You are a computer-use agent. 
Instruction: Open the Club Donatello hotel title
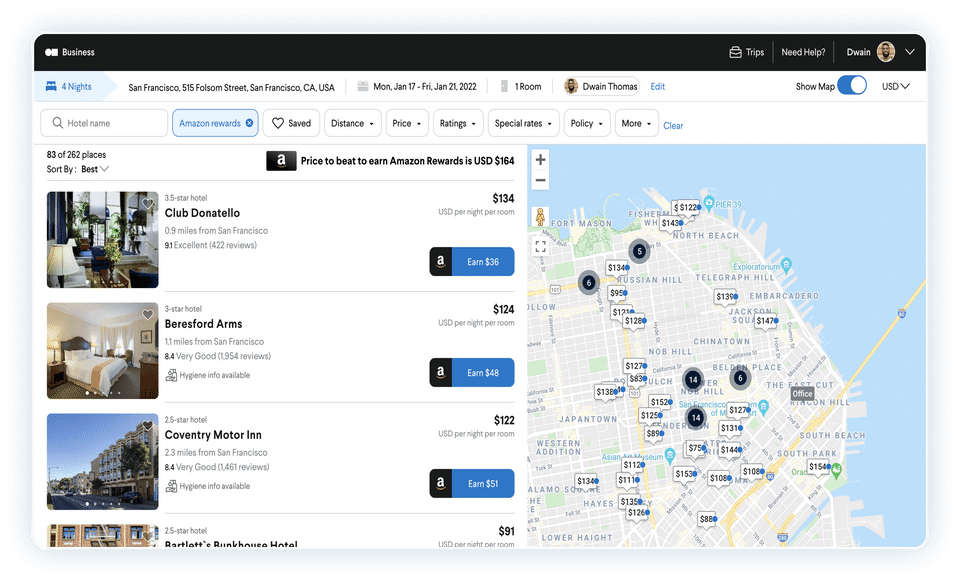point(202,213)
